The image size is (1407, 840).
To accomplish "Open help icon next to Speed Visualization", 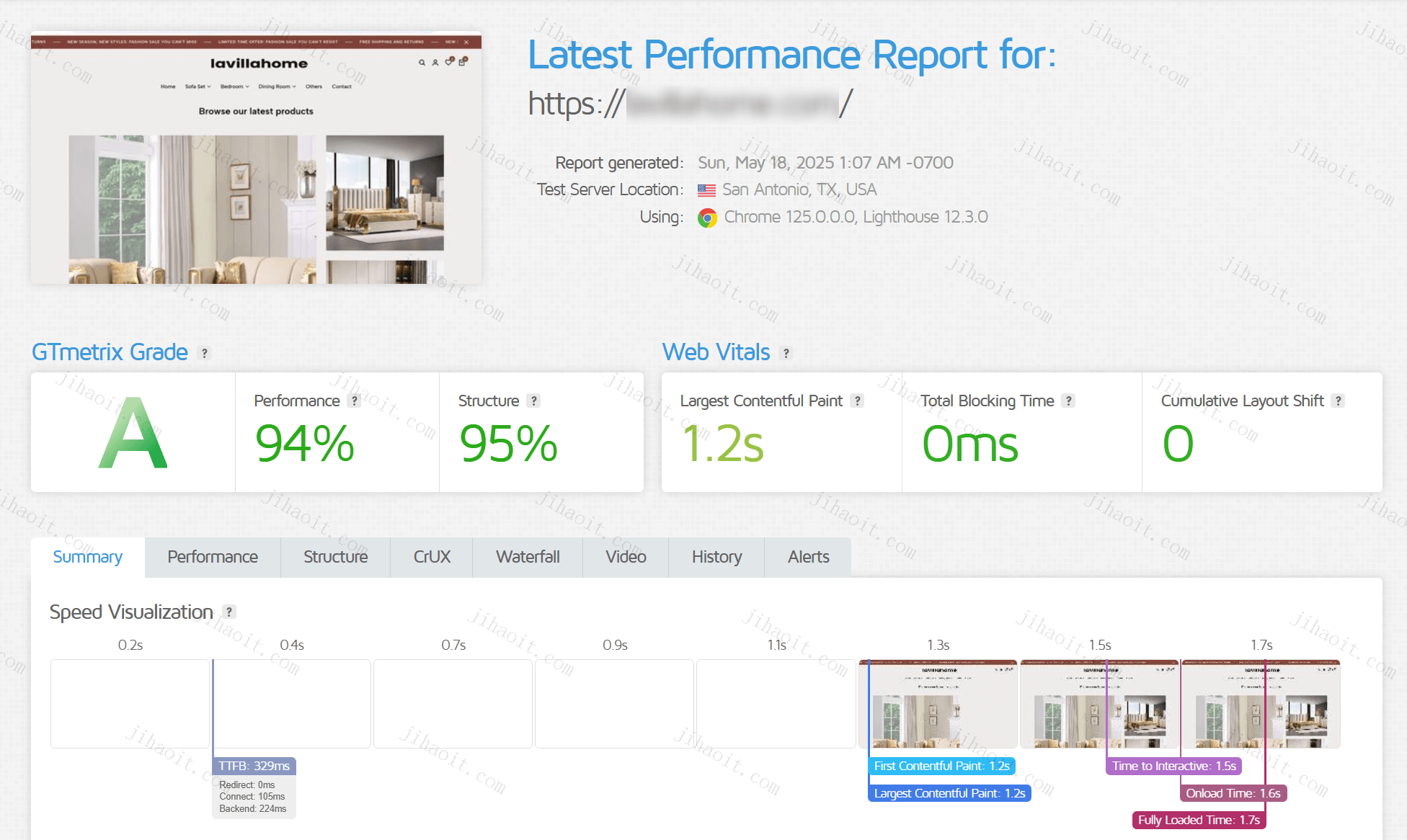I will pyautogui.click(x=229, y=612).
